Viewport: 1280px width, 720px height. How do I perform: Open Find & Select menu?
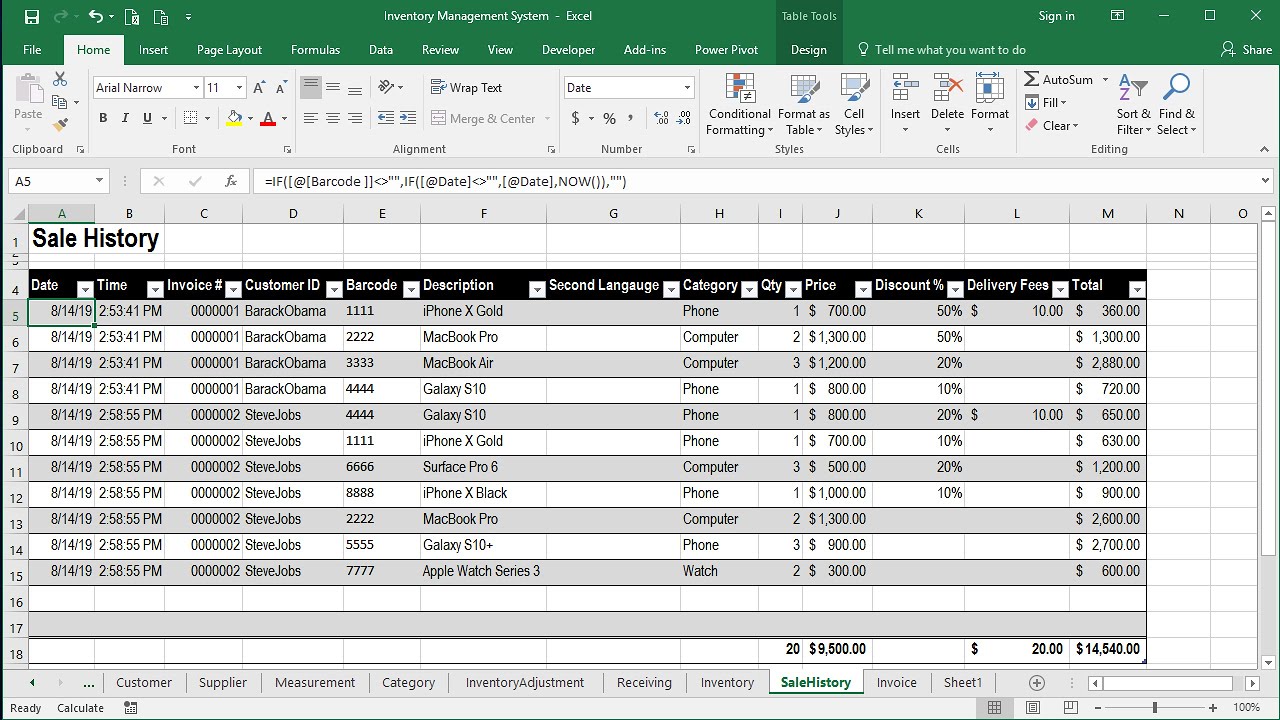click(x=1177, y=105)
